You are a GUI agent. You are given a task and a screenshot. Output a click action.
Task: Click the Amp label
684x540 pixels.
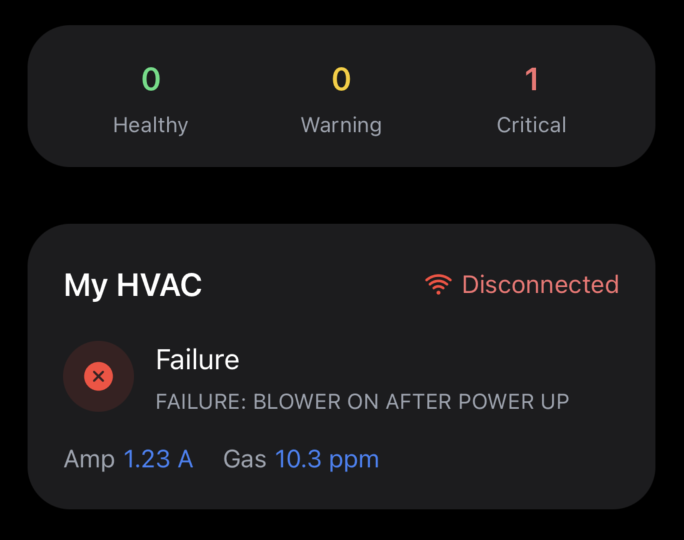point(89,460)
